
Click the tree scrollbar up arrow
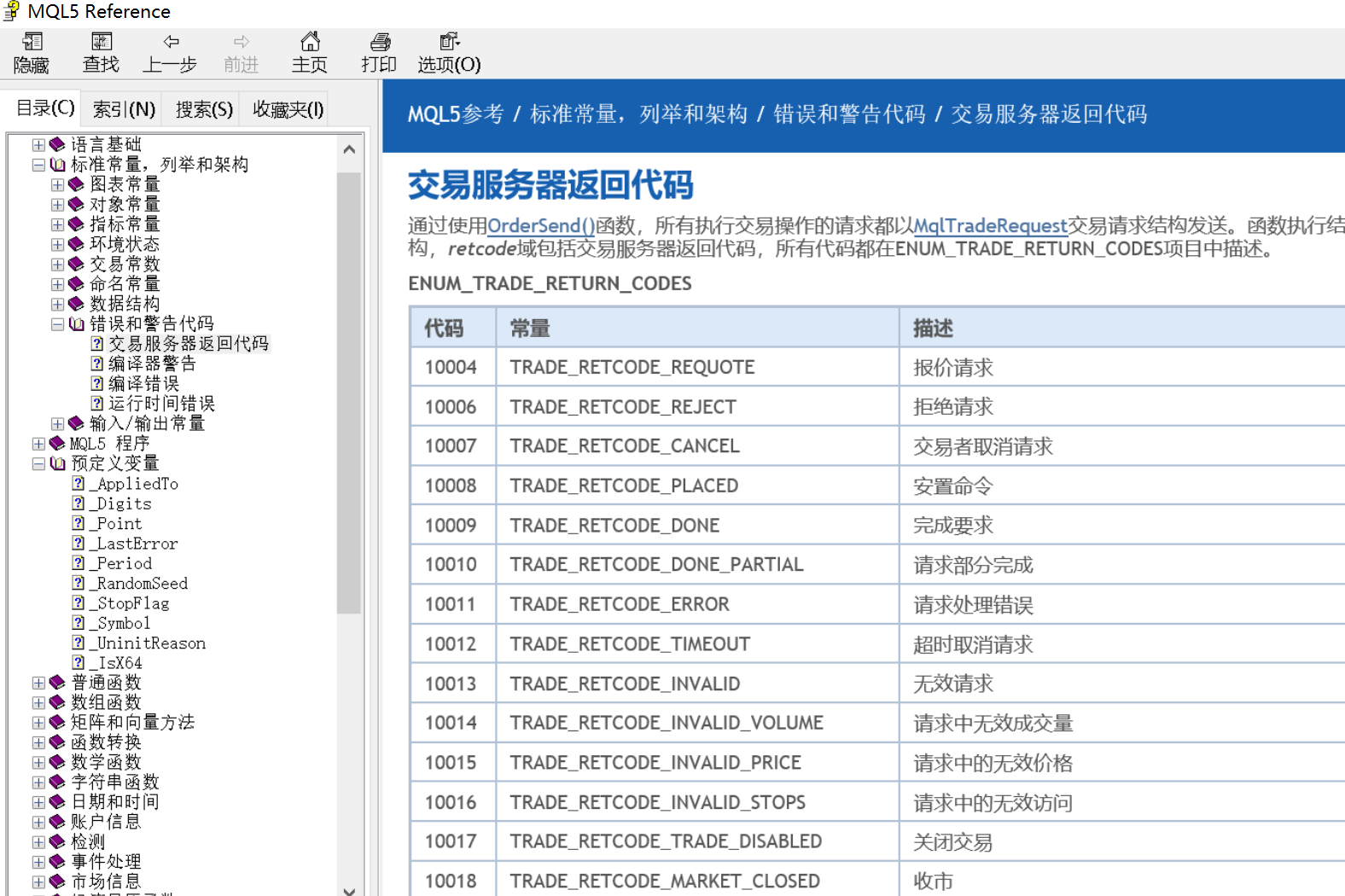coord(349,149)
